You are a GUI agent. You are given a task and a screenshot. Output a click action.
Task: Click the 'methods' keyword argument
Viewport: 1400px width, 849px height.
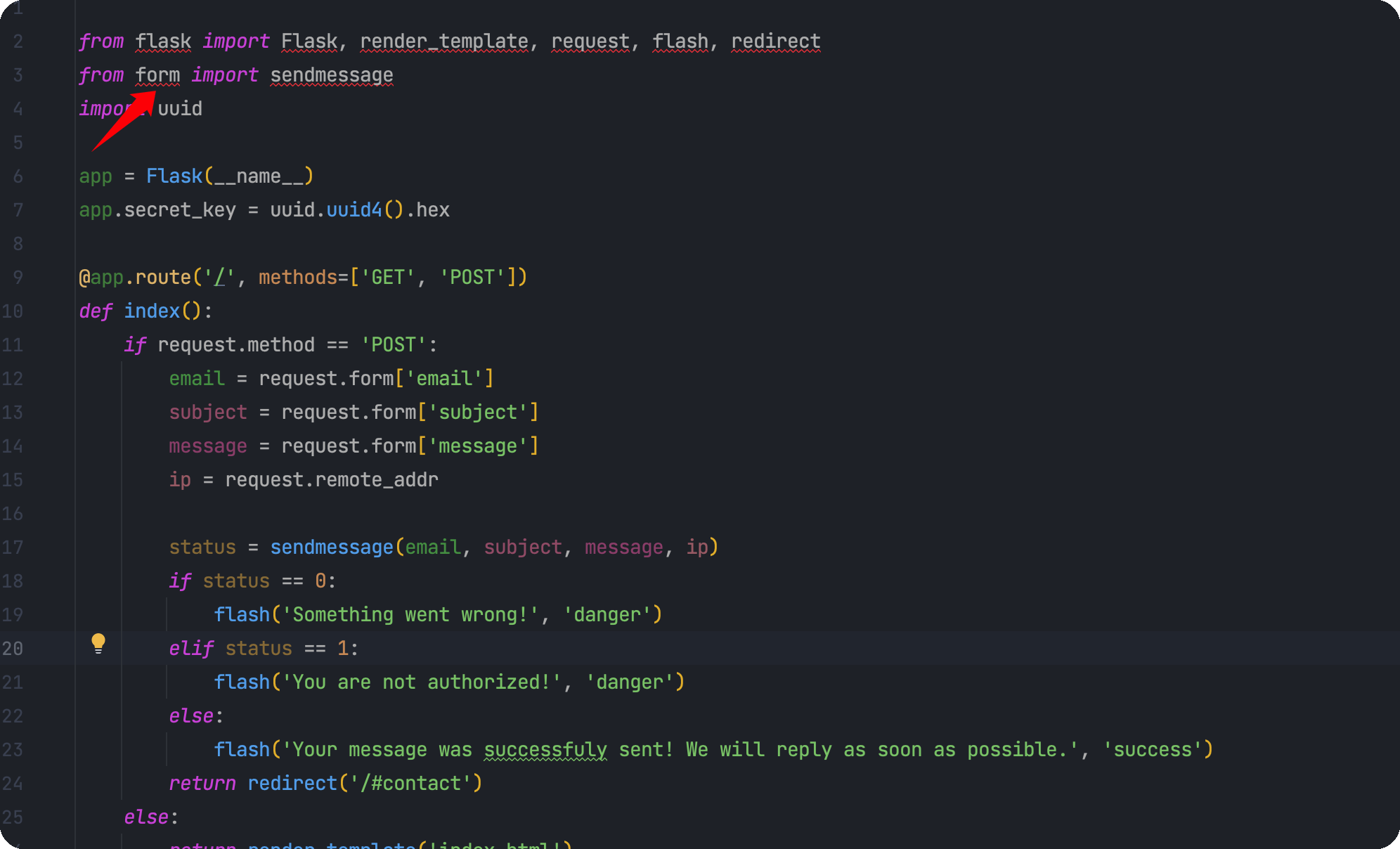297,278
